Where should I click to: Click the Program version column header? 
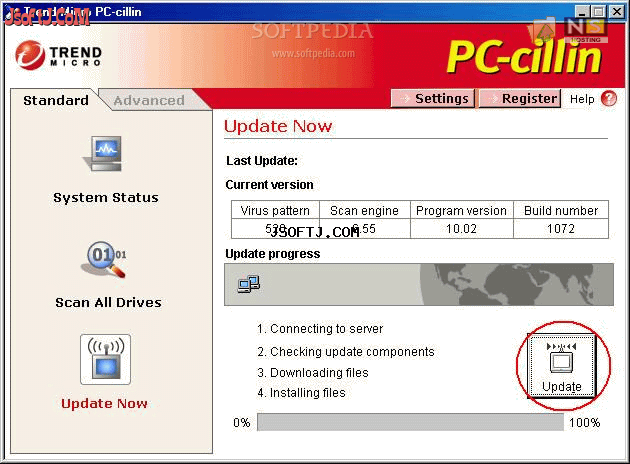pyautogui.click(x=461, y=211)
